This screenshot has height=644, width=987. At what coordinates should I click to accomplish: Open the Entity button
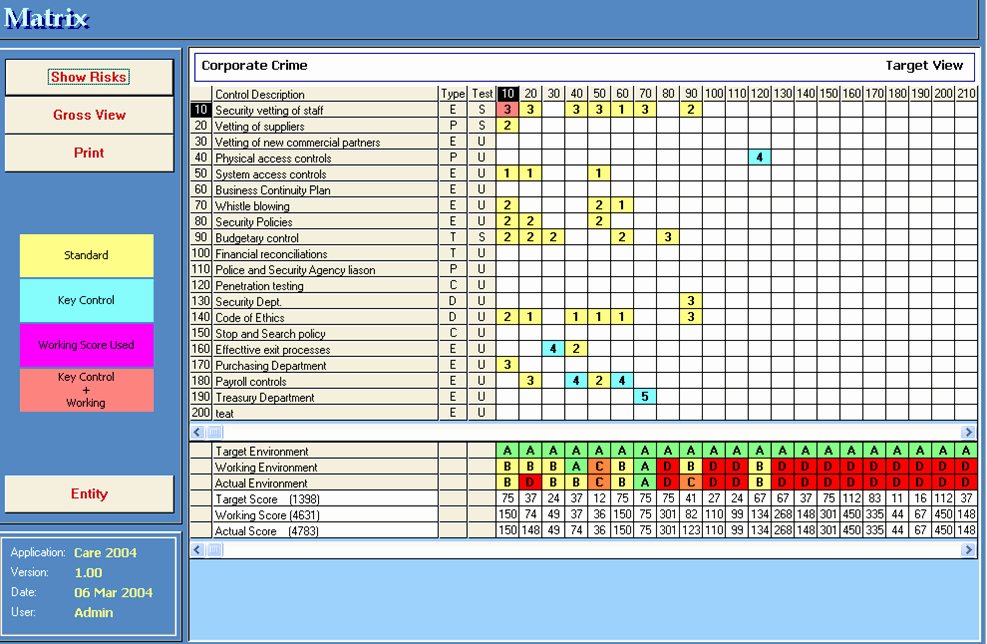point(89,494)
